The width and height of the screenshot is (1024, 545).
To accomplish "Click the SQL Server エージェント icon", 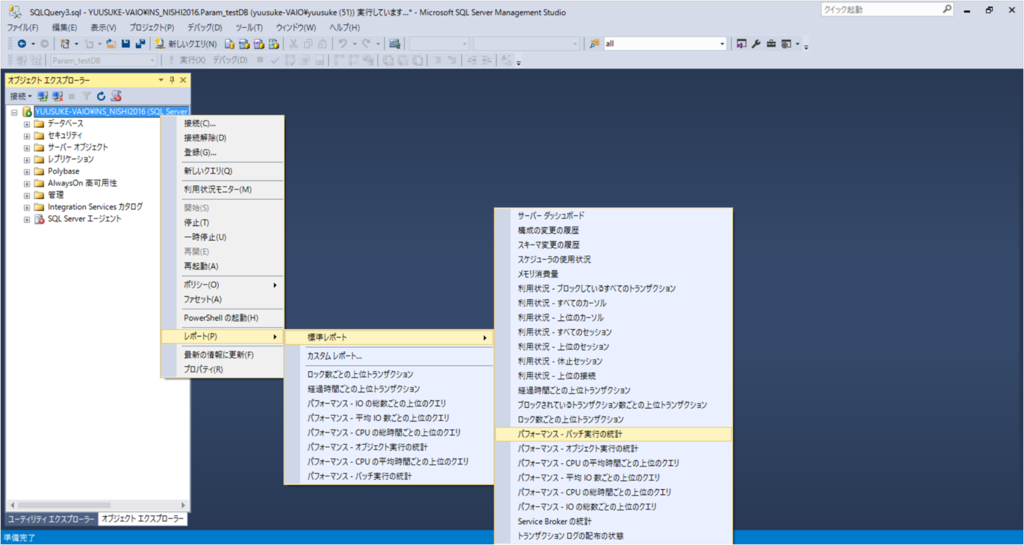I will pyautogui.click(x=39, y=219).
